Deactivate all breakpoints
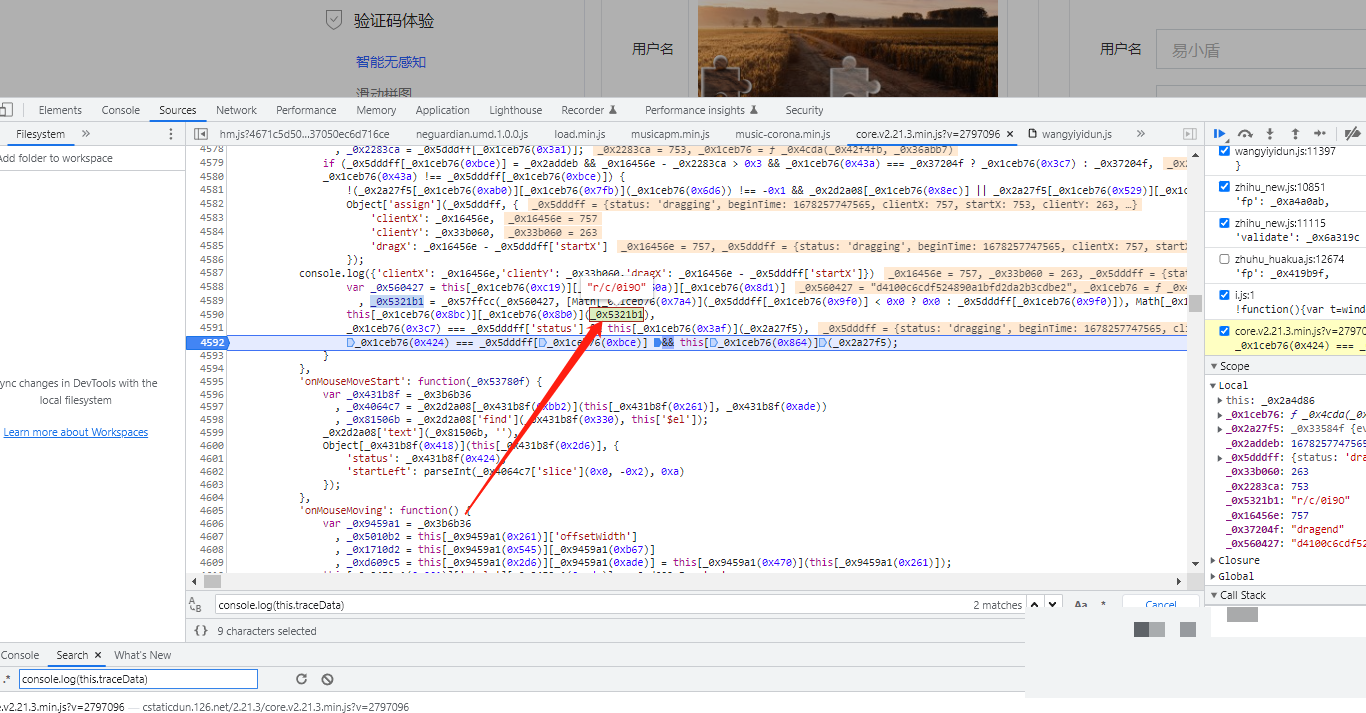This screenshot has height=713, width=1366. point(1352,133)
